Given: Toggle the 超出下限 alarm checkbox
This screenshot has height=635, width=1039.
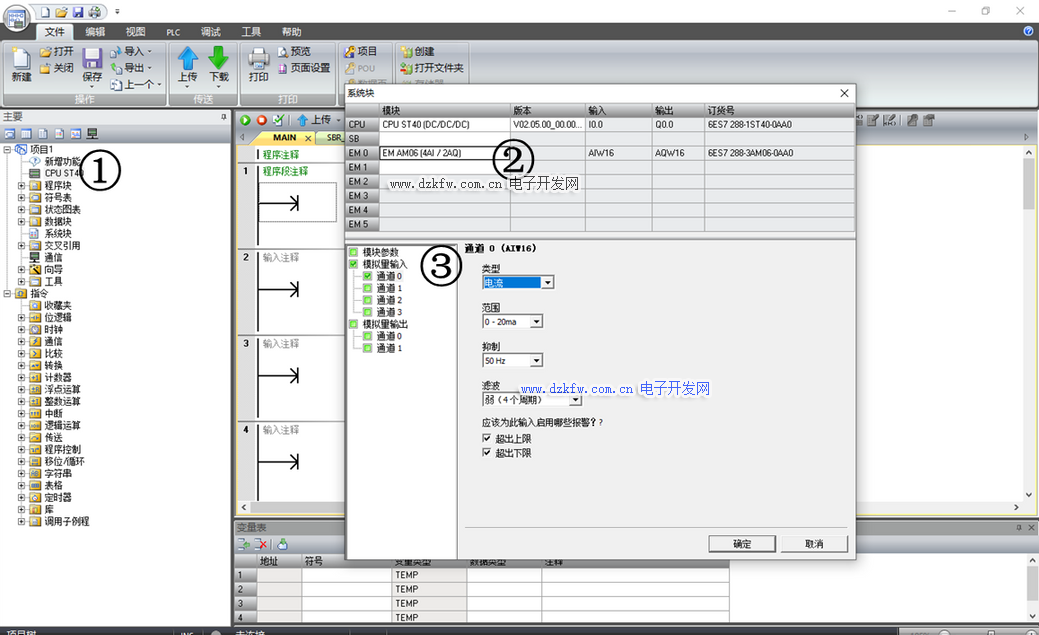Looking at the screenshot, I should click(487, 453).
